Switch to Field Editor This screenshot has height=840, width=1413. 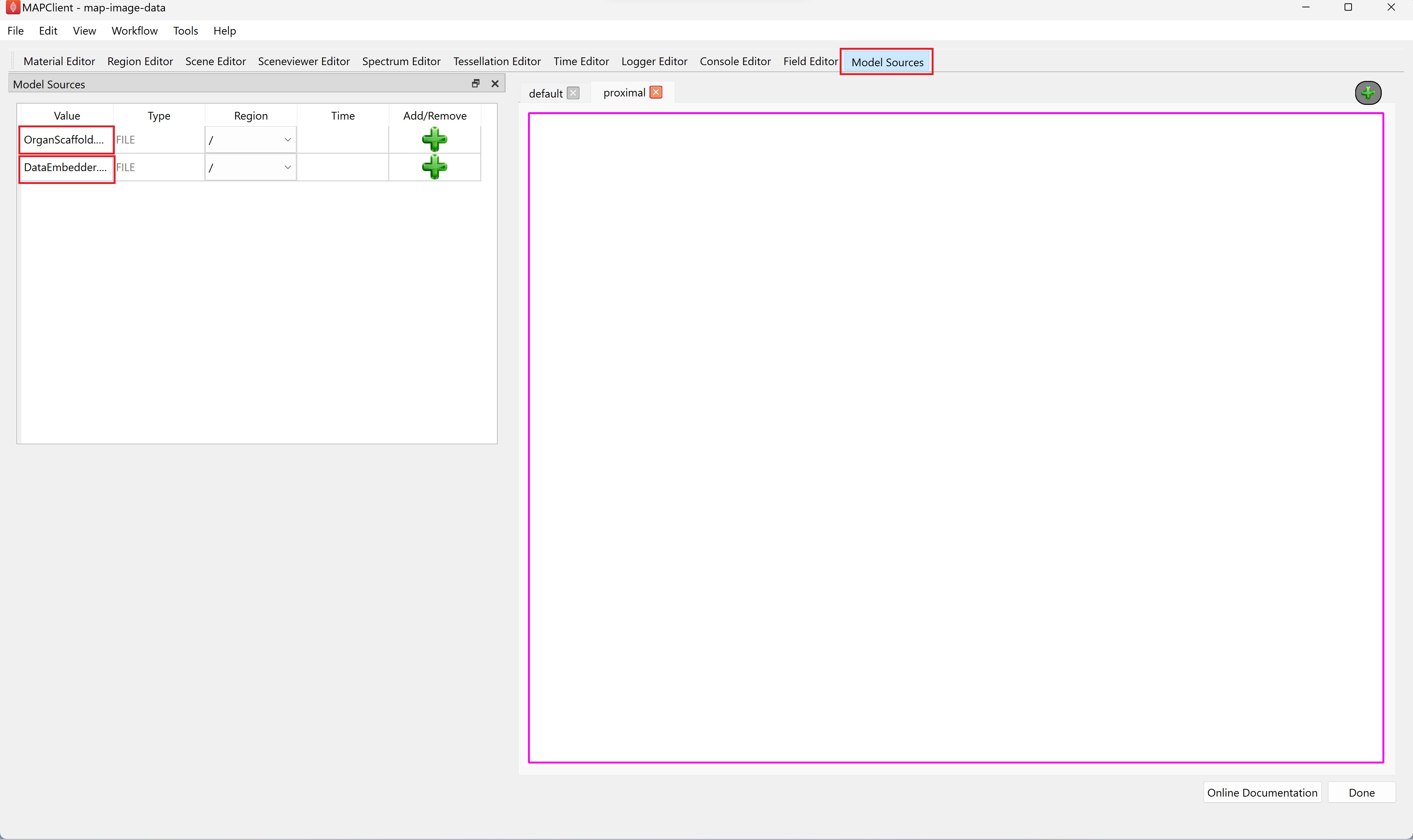click(x=810, y=61)
